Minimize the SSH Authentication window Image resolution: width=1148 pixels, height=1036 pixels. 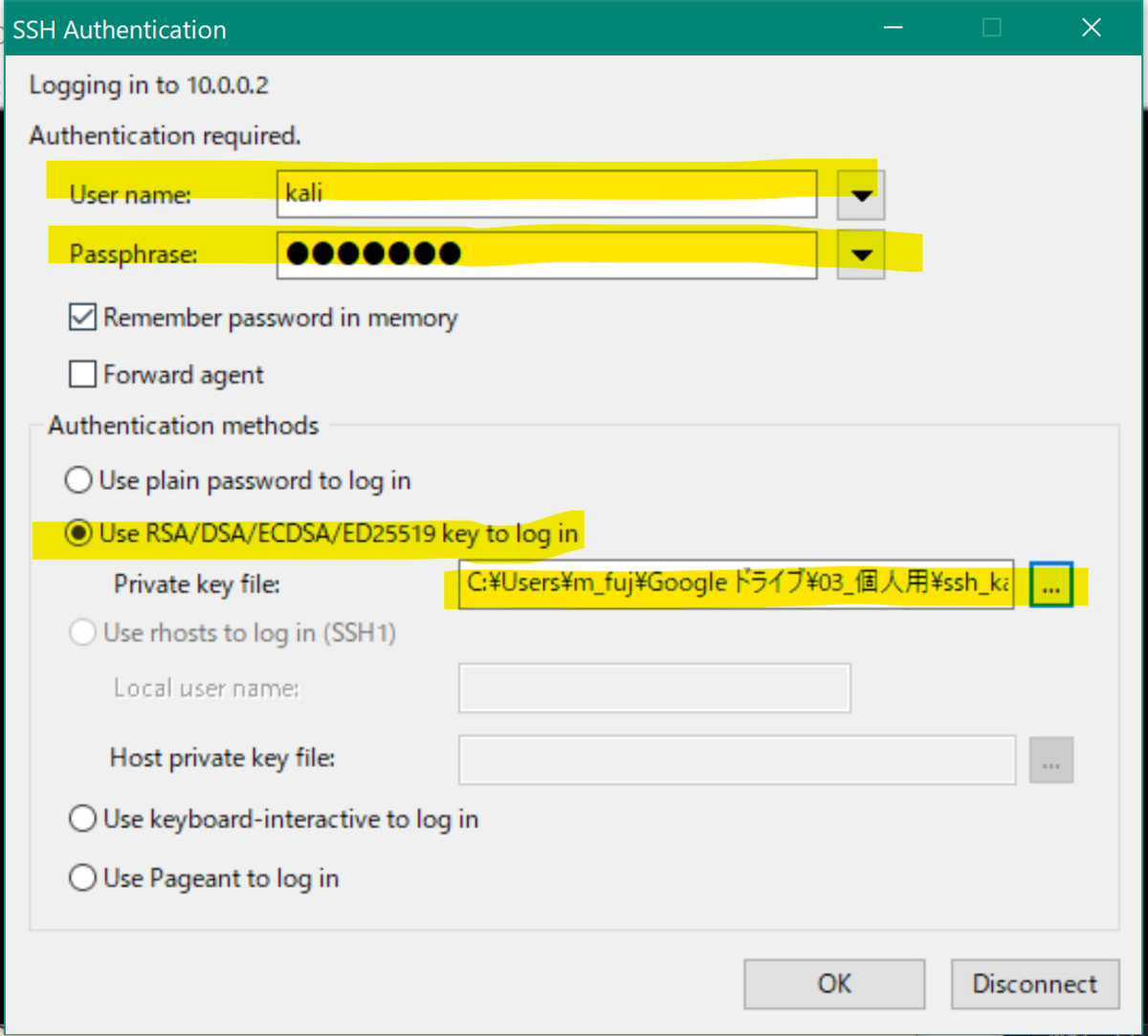pos(893,28)
